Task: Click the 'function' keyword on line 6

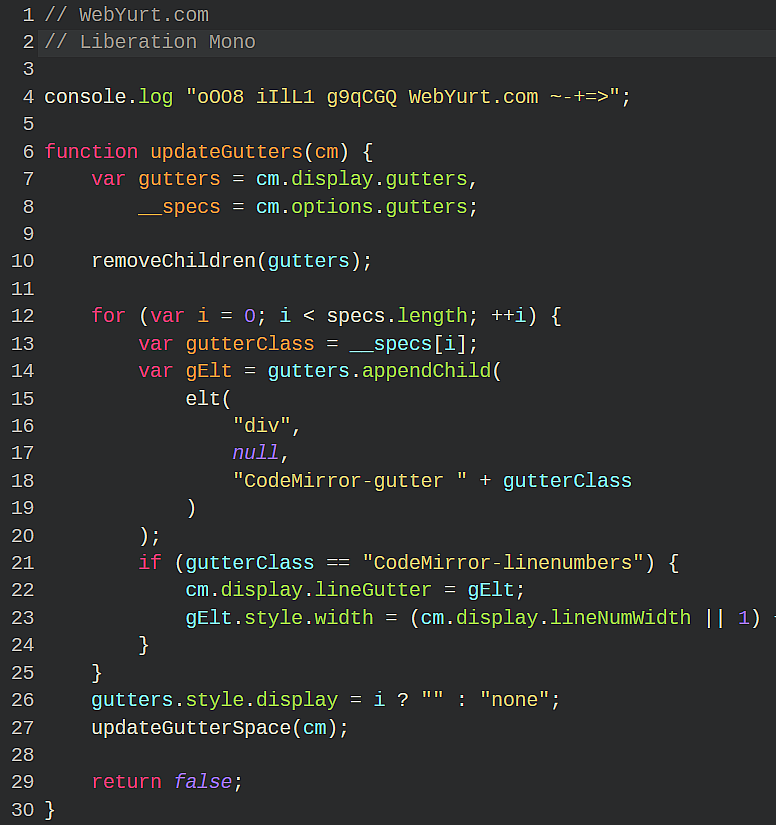Action: (91, 152)
